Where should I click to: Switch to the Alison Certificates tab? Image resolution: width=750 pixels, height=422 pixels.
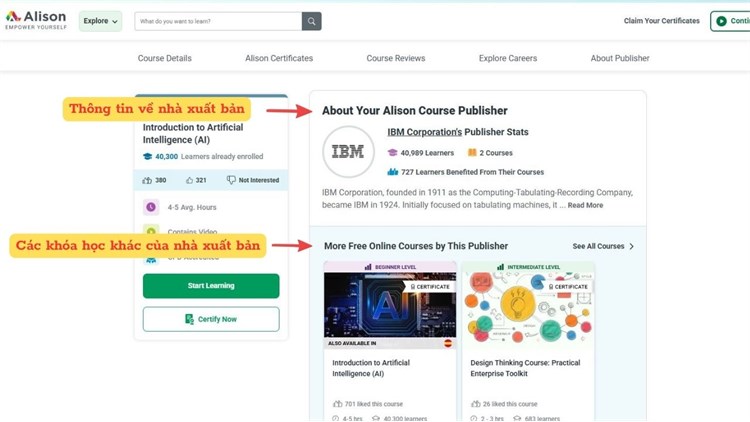coord(279,58)
